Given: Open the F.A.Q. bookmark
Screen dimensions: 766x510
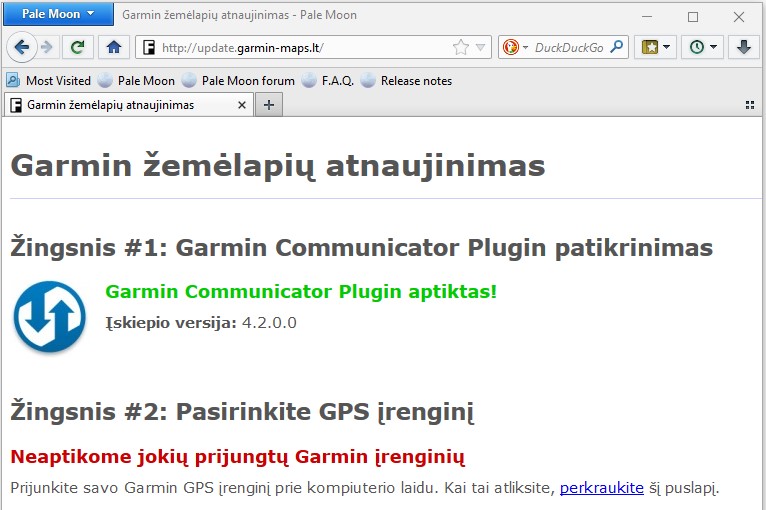Looking at the screenshot, I should point(327,81).
